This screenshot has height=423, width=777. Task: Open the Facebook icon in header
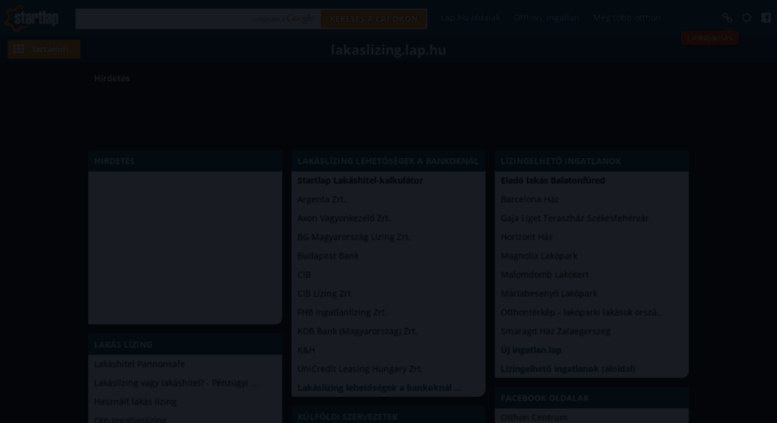(766, 18)
